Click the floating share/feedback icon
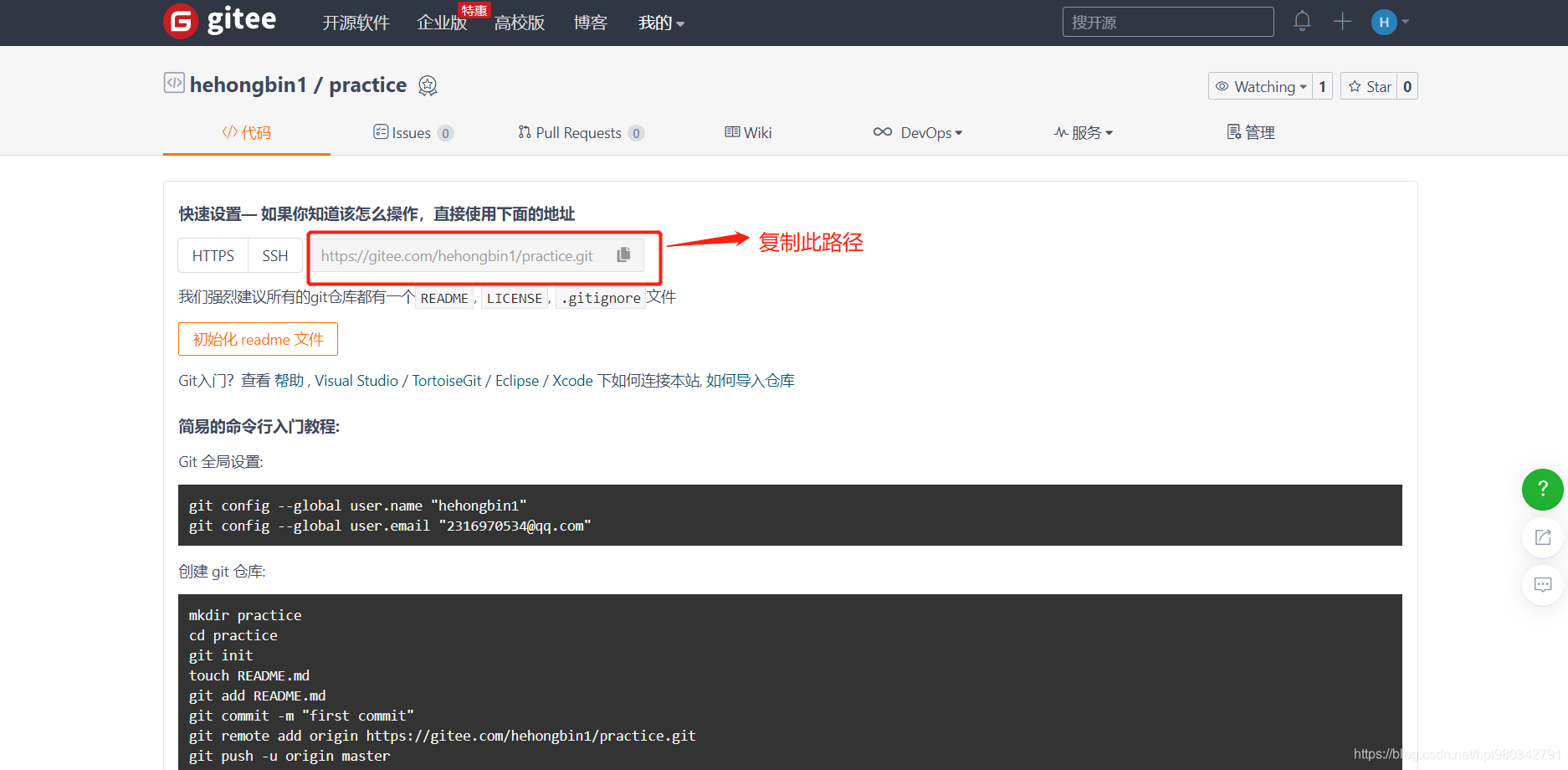Screen dimensions: 1568x770 click(x=1542, y=537)
